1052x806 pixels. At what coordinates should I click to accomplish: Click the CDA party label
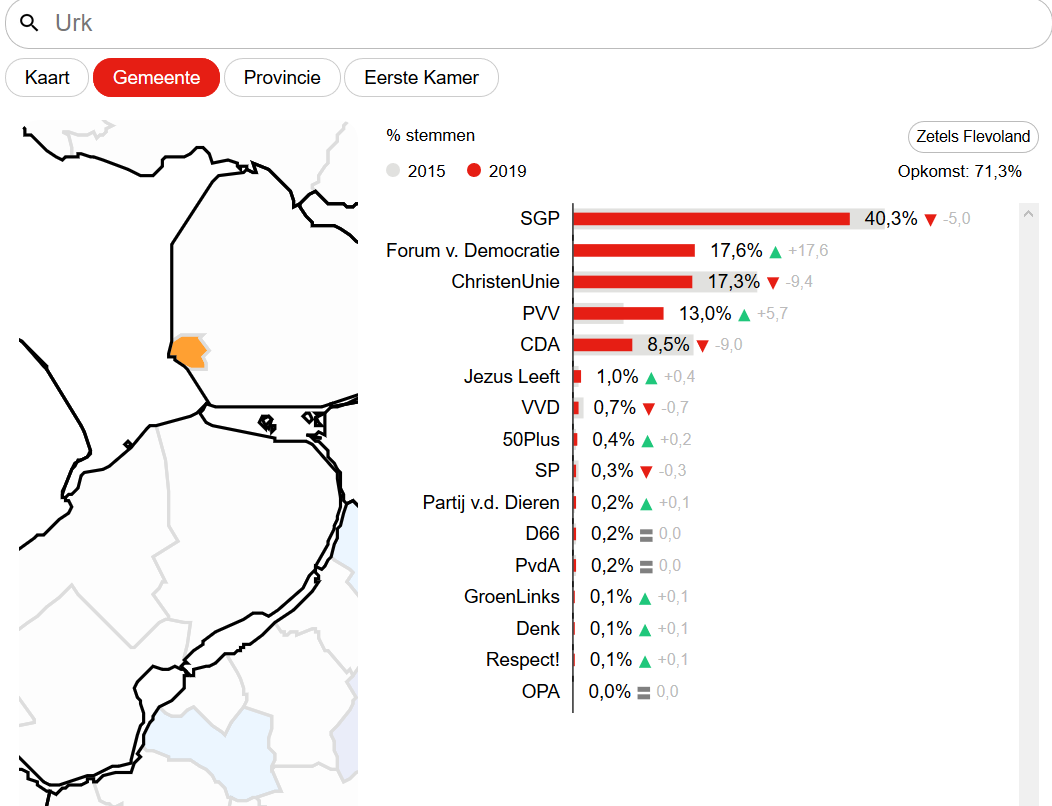(539, 345)
